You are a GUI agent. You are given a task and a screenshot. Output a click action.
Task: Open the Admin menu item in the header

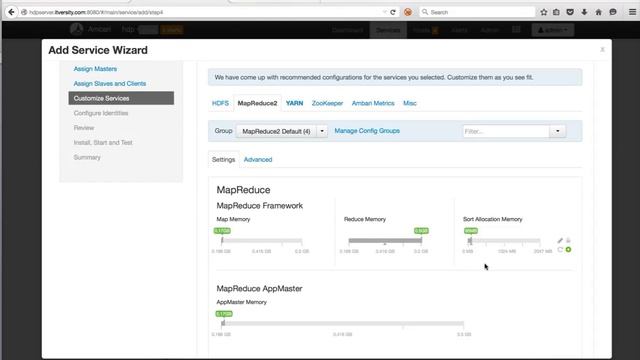tap(489, 30)
